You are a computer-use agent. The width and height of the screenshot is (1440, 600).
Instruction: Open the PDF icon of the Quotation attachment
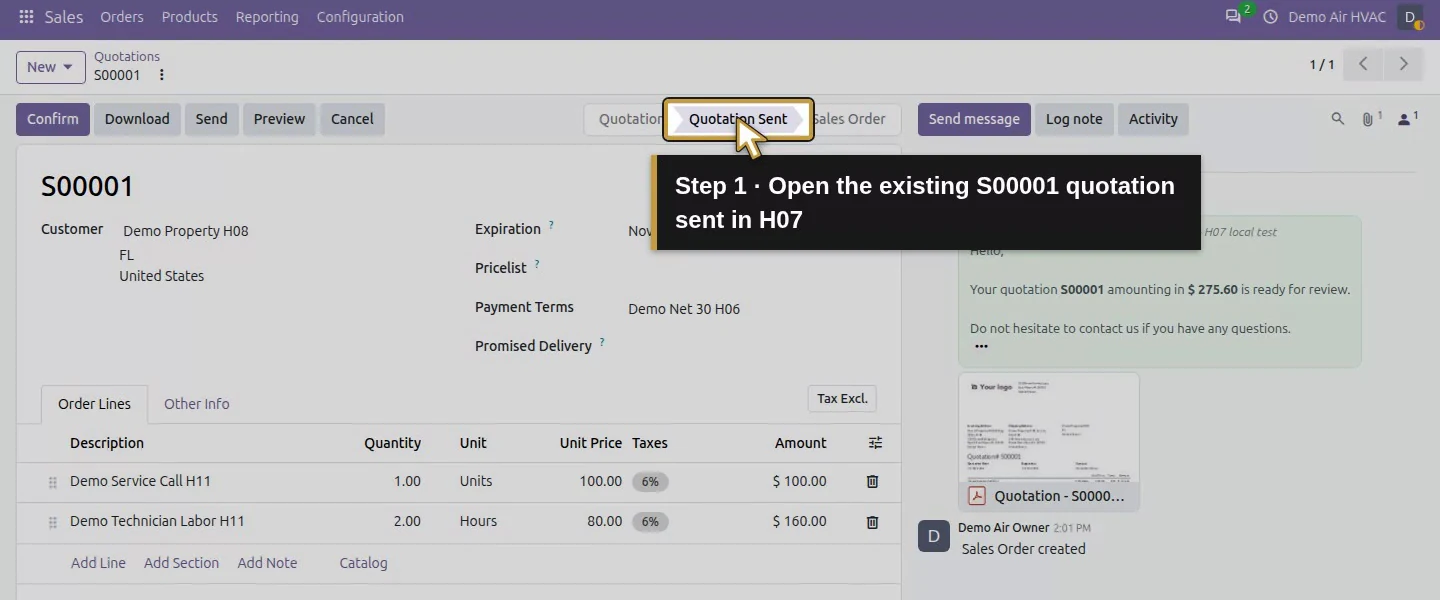(x=977, y=496)
